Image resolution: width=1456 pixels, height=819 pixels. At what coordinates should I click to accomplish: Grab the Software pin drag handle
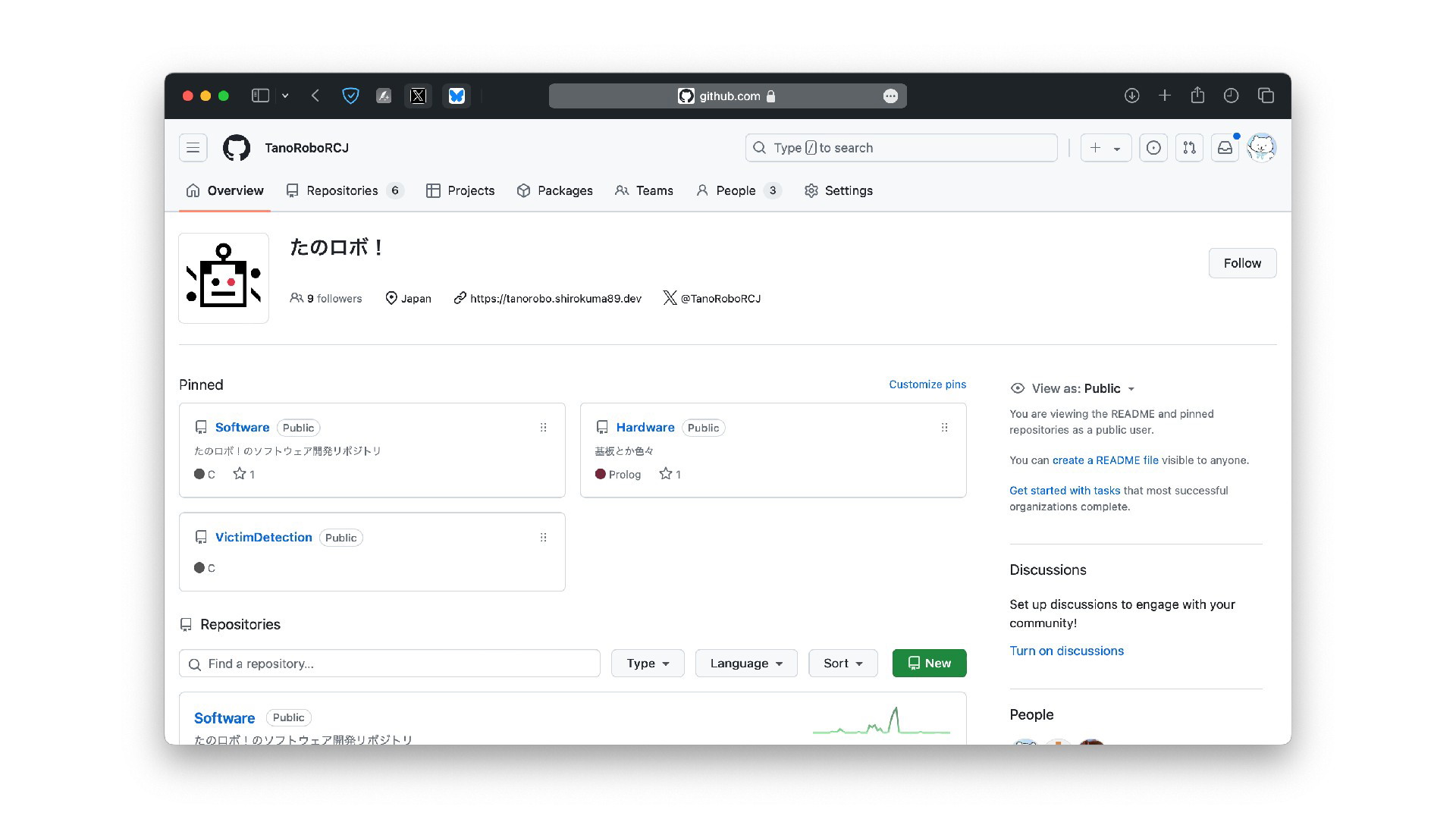tap(543, 428)
